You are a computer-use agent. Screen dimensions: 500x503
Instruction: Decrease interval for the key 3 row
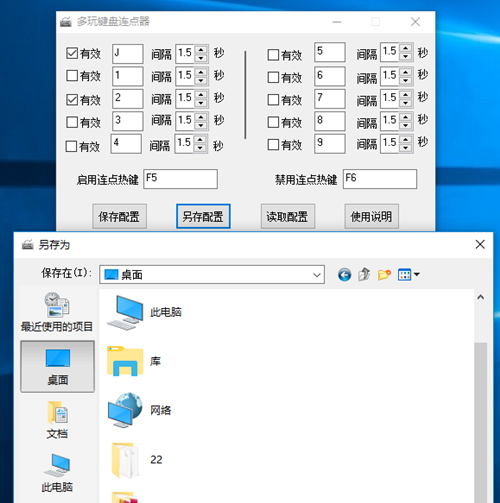[x=201, y=125]
